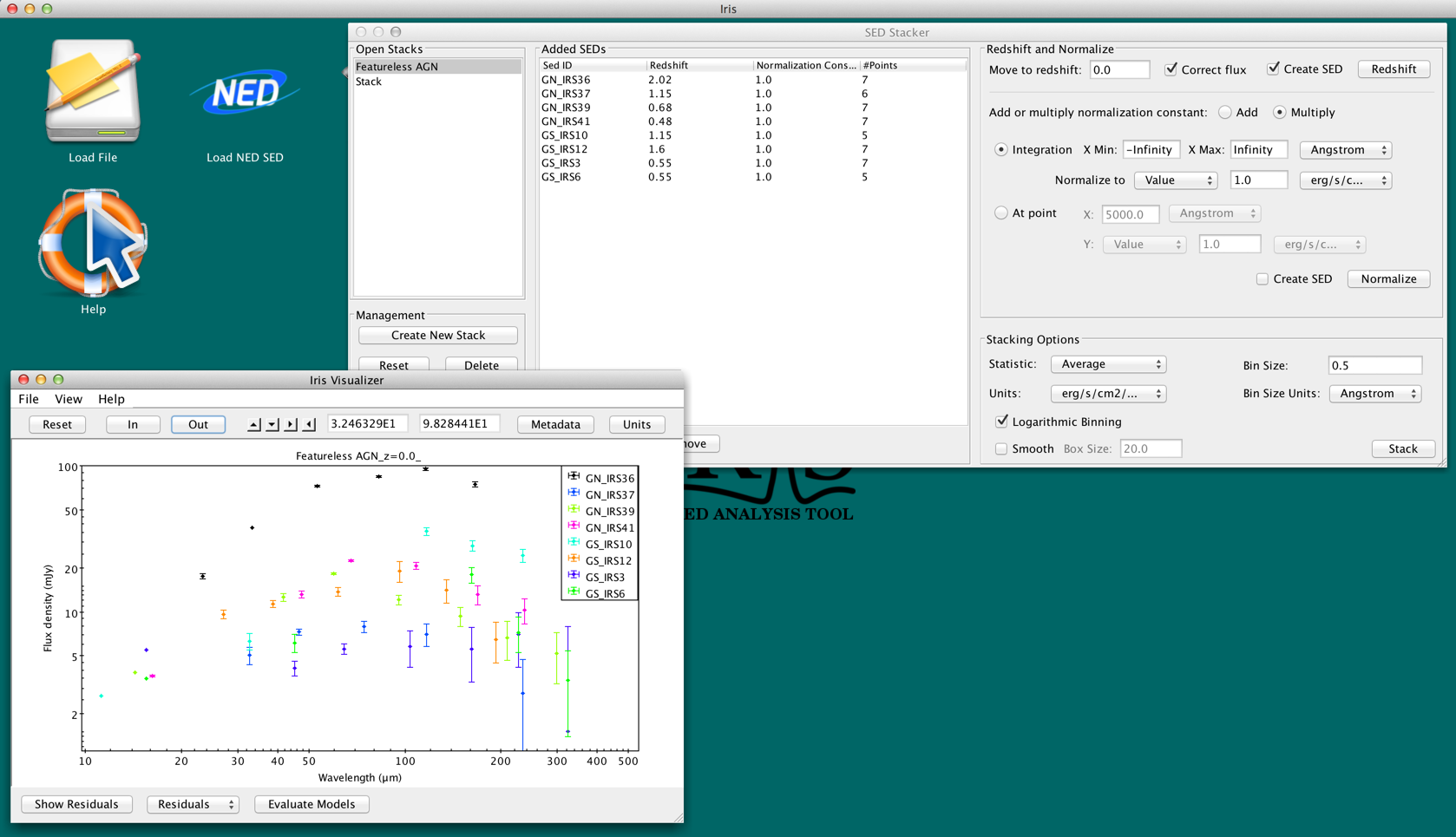1456x837 pixels.
Task: Click GN_IRS36 legend marker in plot
Action: [x=574, y=476]
